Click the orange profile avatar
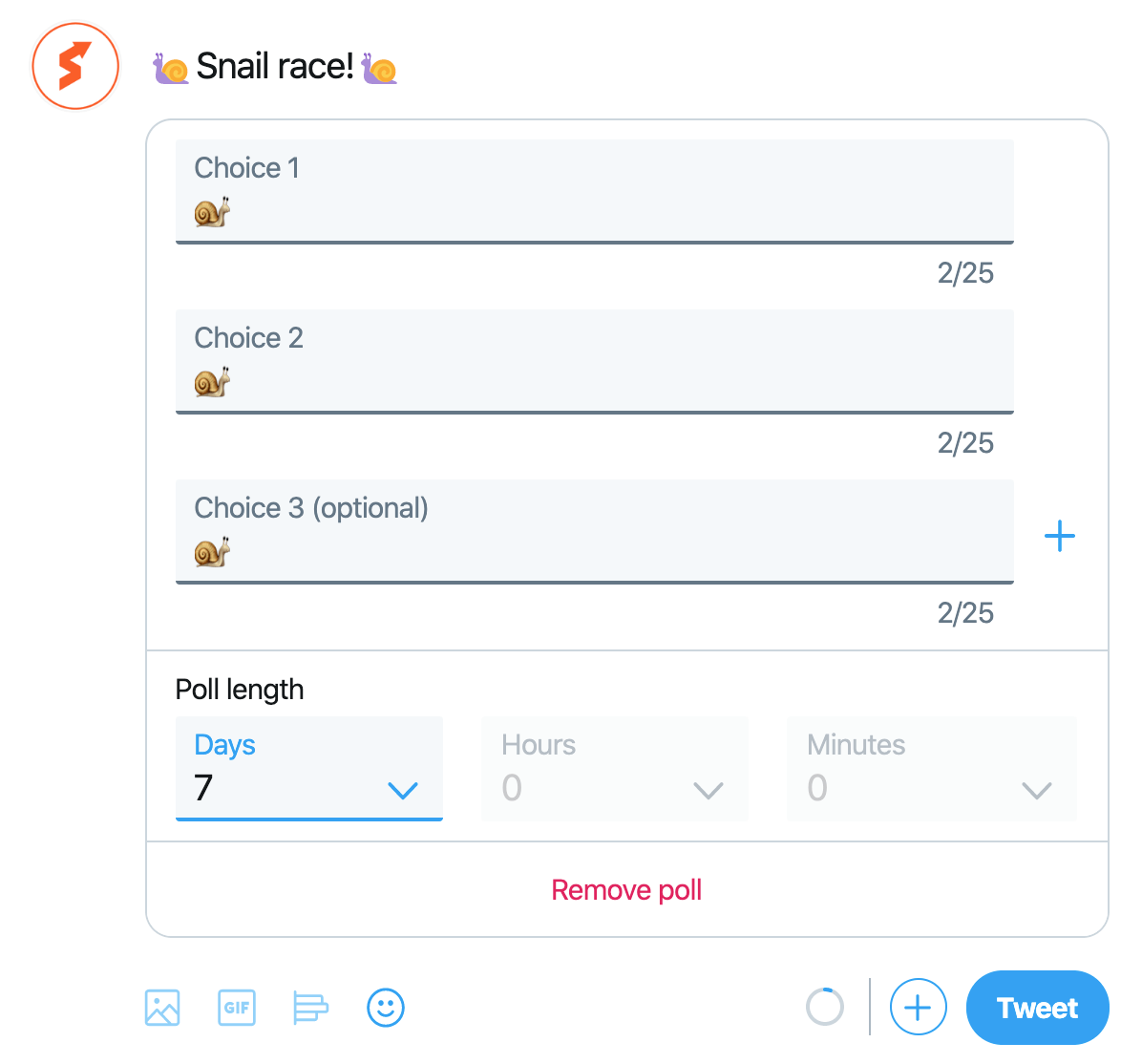Screen dimensions: 1142x1064 [75, 66]
